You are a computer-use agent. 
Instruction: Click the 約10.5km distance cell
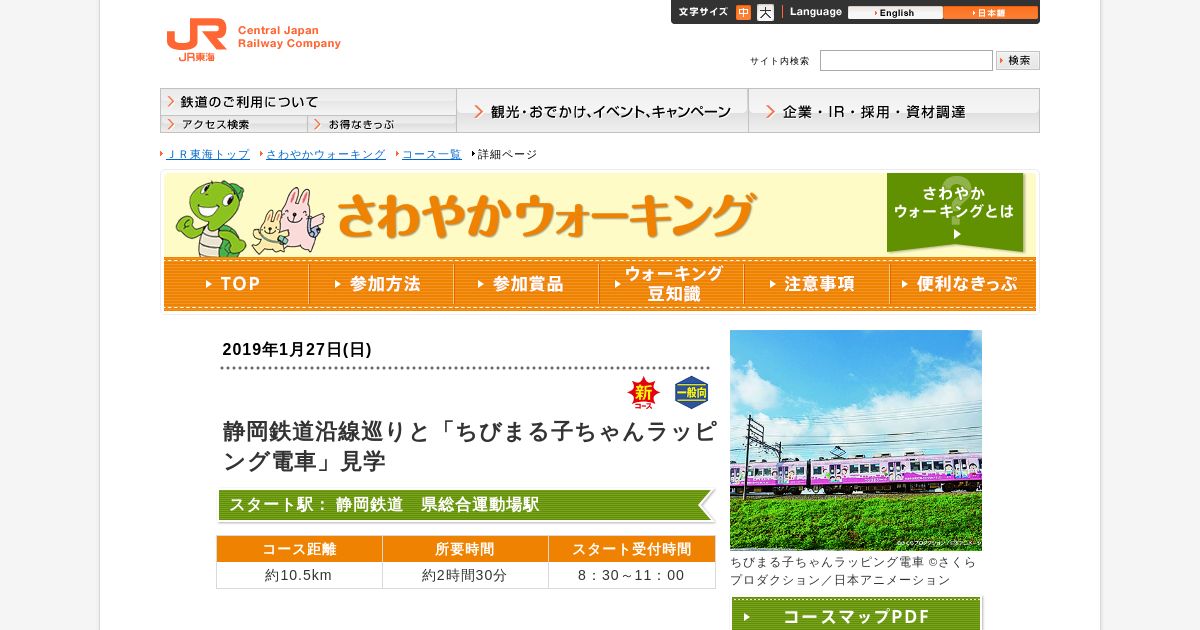299,575
